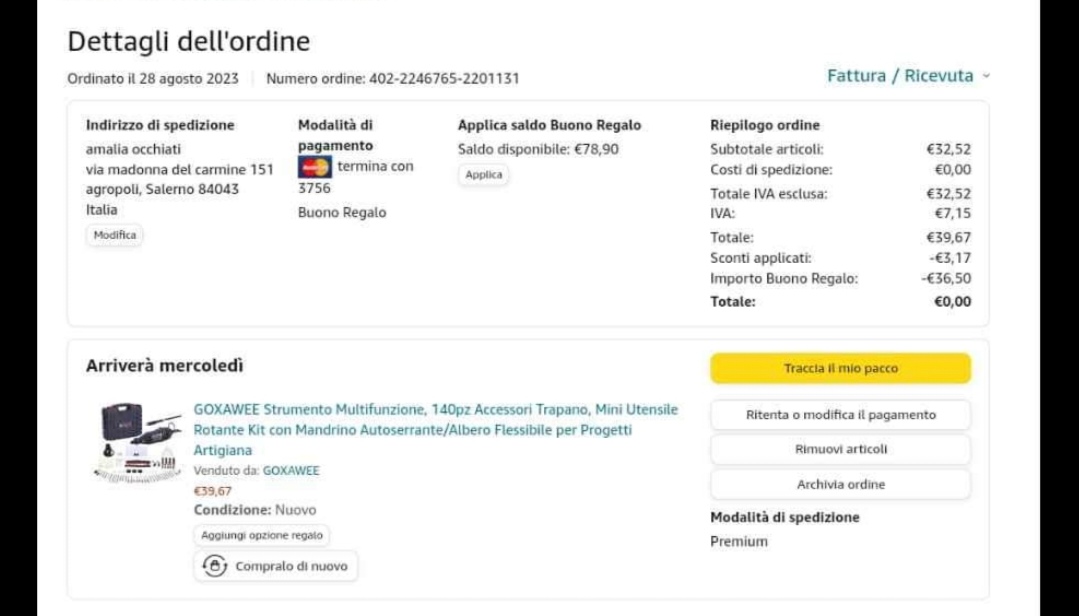Select Ritenta o modifica il pagamento
This screenshot has height=616, width=1079.
pyautogui.click(x=840, y=415)
